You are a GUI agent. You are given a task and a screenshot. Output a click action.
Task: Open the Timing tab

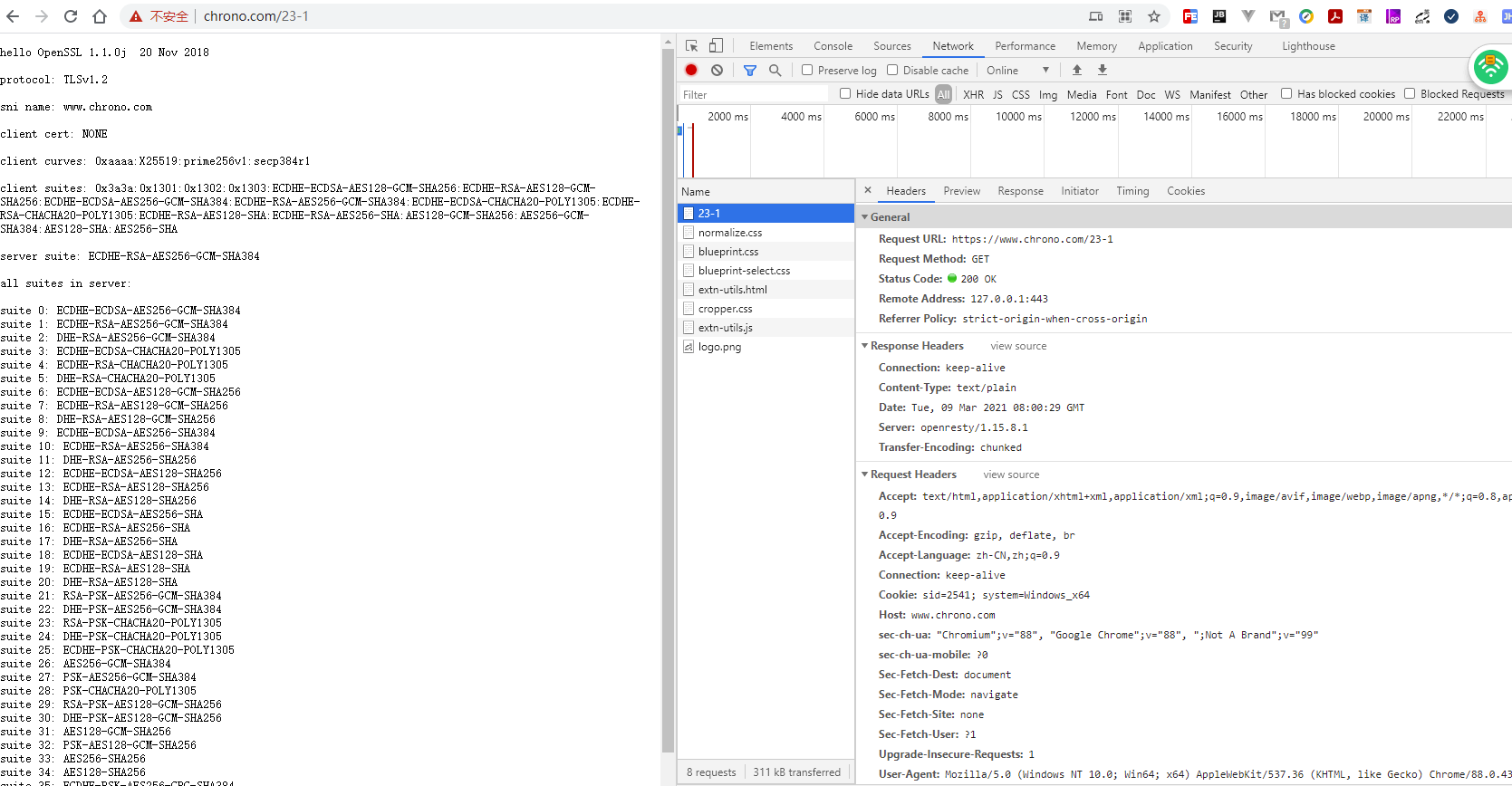[x=1132, y=191]
